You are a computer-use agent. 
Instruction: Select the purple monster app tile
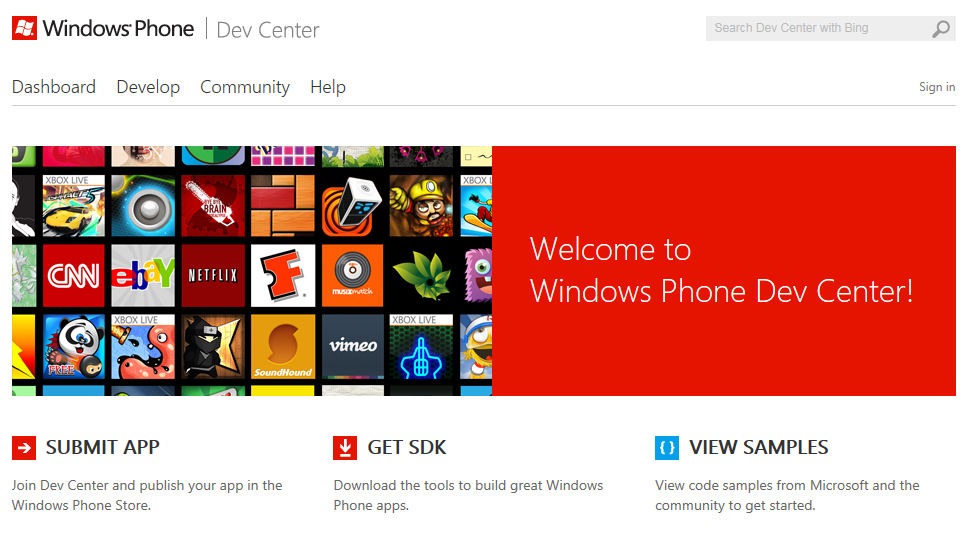pyautogui.click(x=476, y=275)
